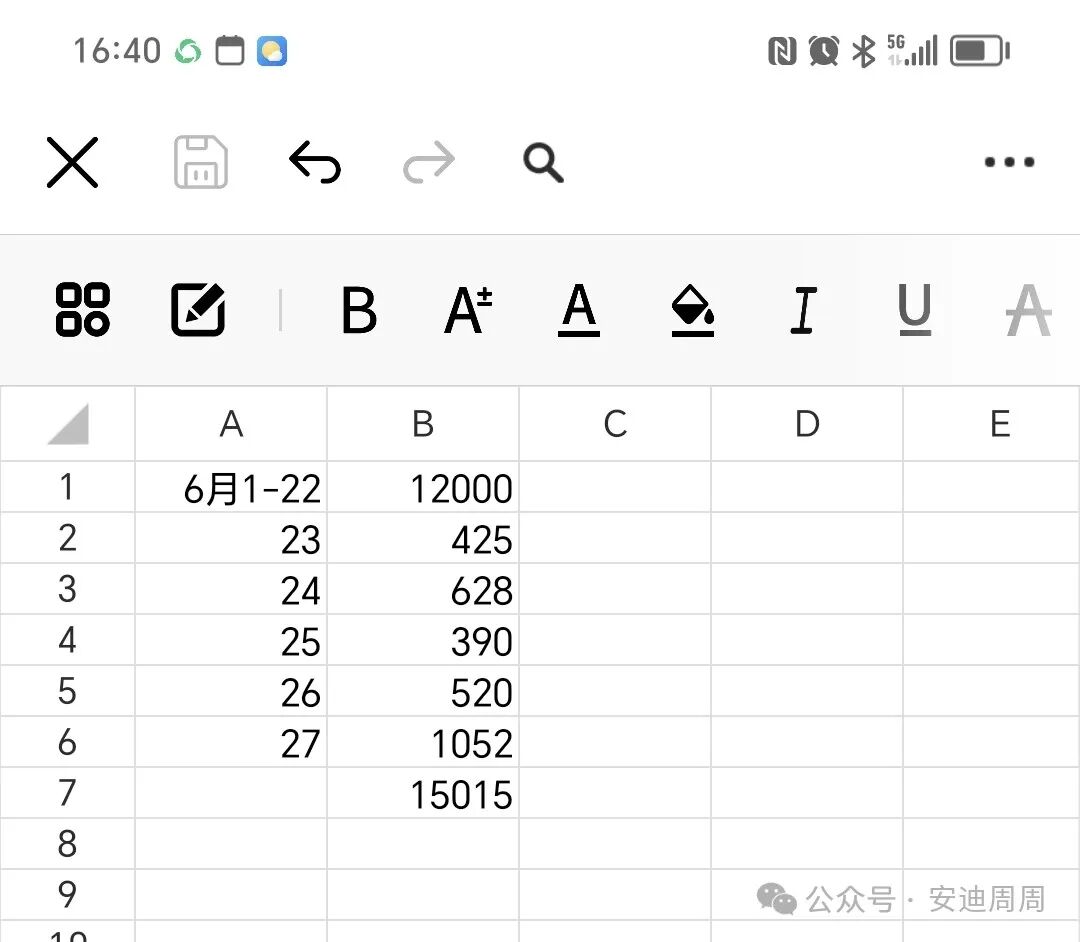Viewport: 1080px width, 942px height.
Task: Select cell with value 1052
Action: click(x=423, y=742)
